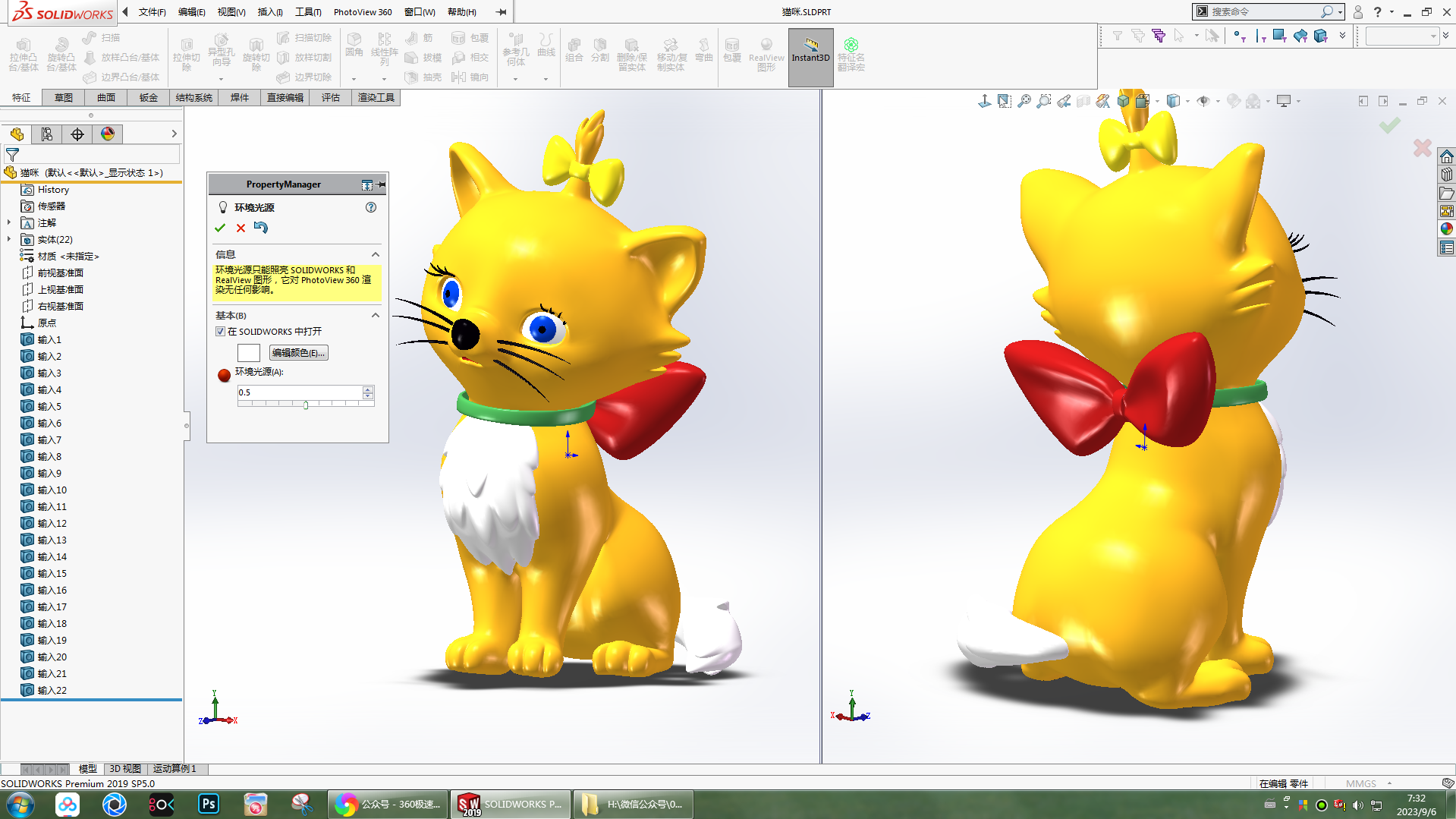Open the PhotoView 360 menu
This screenshot has width=1456, height=819.
point(363,12)
